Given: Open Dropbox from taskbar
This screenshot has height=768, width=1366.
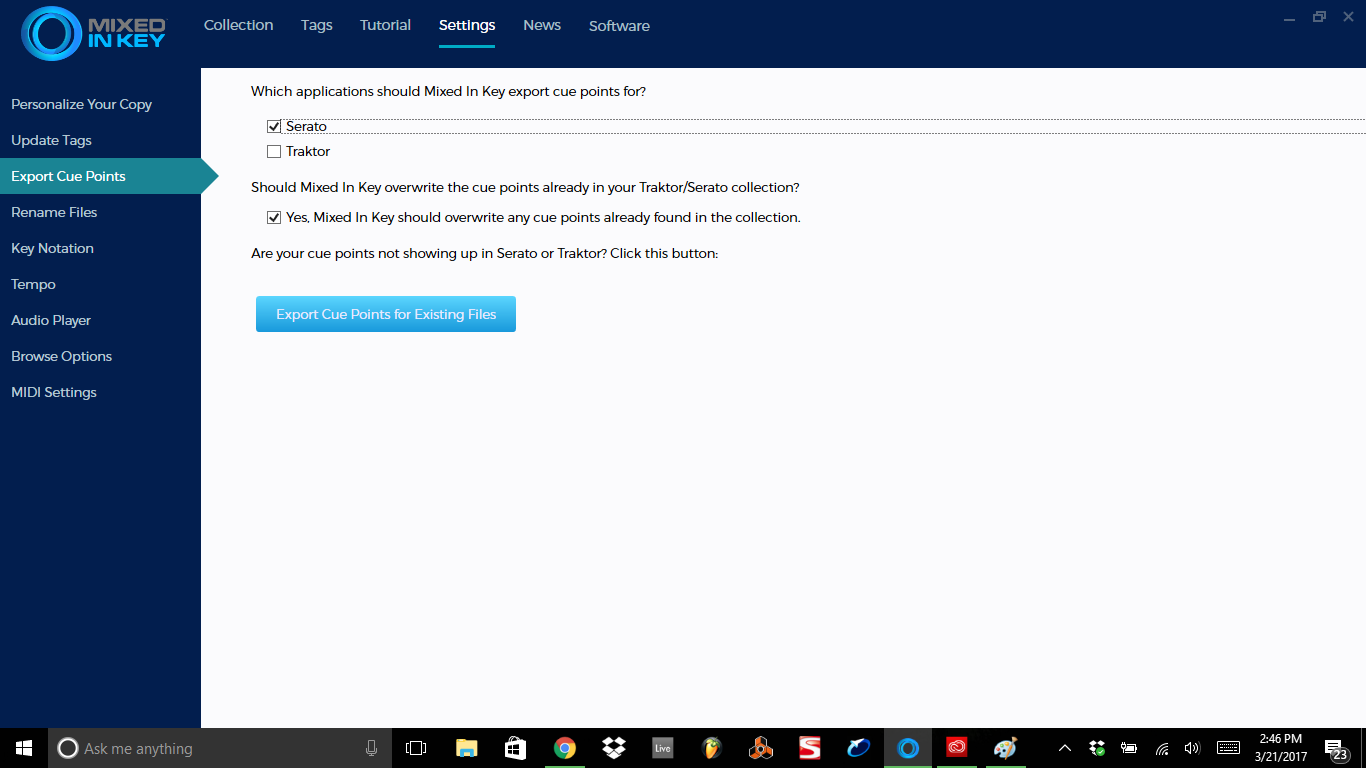Looking at the screenshot, I should [613, 748].
